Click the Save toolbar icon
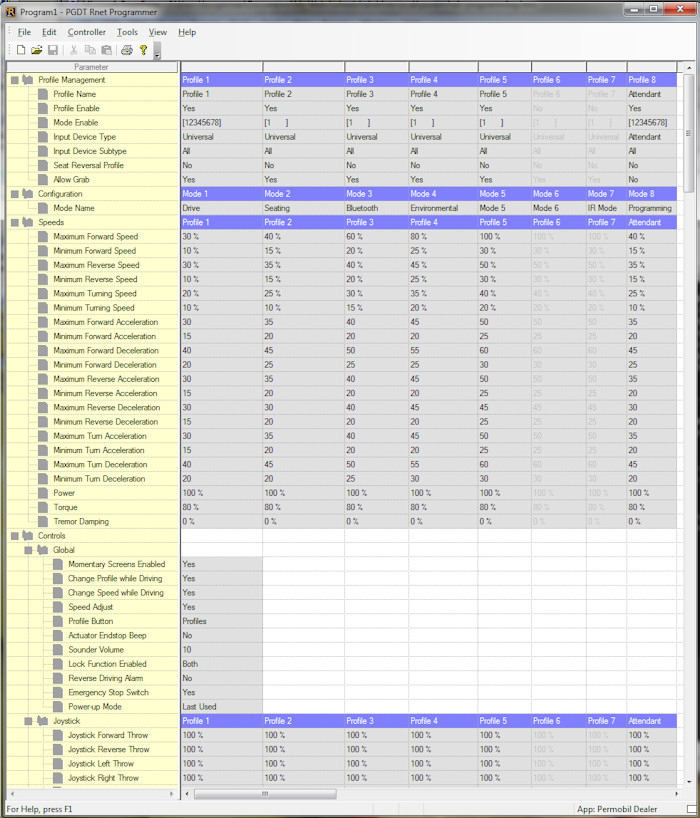The height and width of the screenshot is (818, 700). 53,50
